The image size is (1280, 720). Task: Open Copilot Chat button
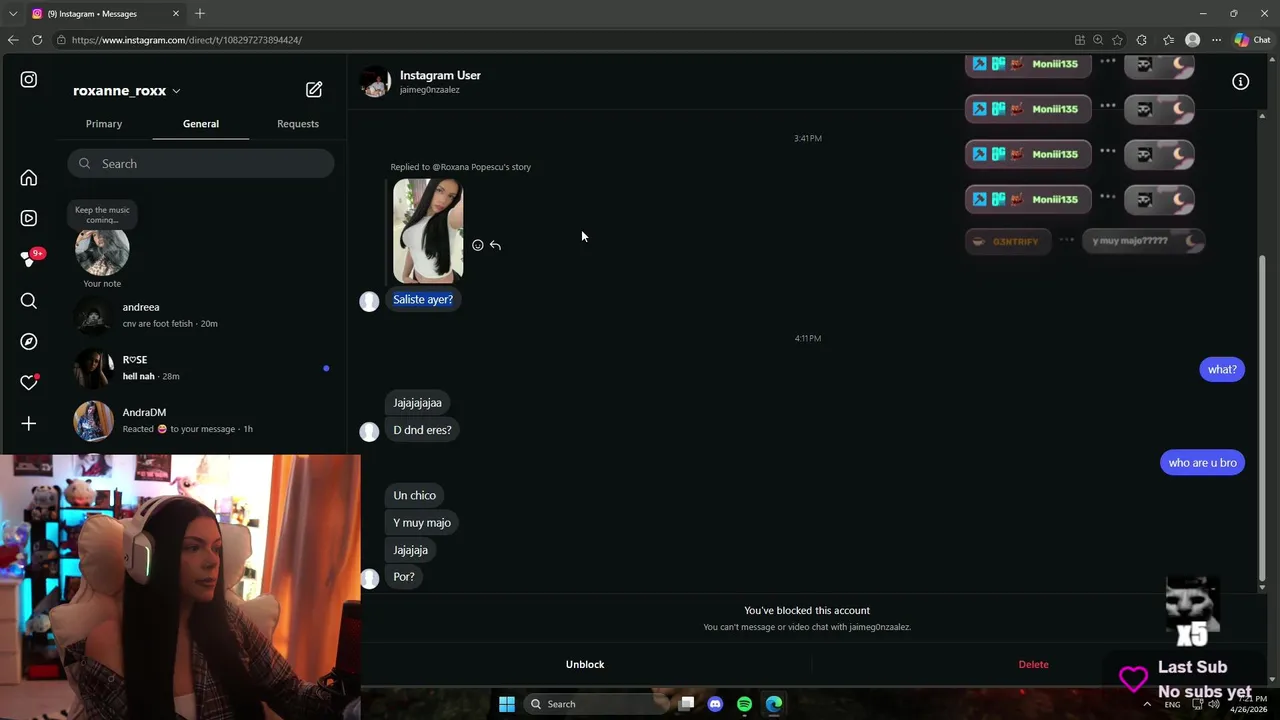click(1252, 40)
